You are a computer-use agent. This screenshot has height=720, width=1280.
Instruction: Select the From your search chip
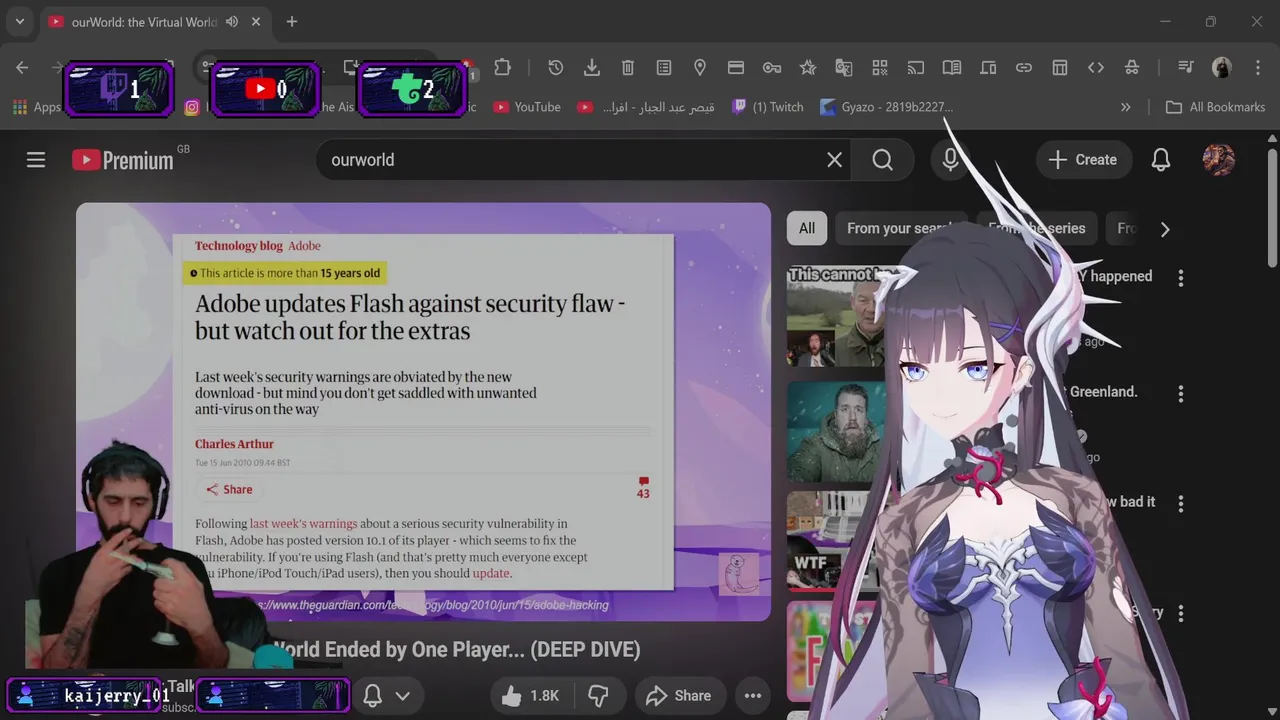click(901, 228)
